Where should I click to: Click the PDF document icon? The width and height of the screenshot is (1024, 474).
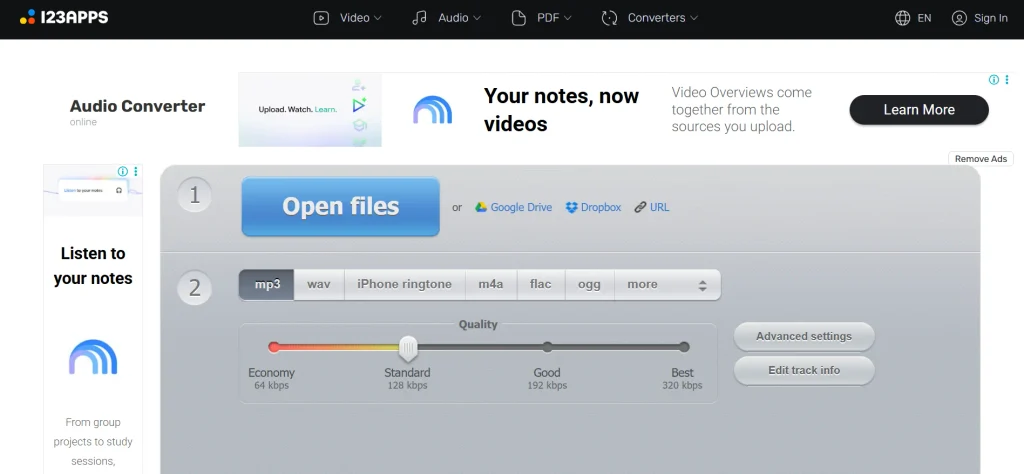tap(519, 18)
